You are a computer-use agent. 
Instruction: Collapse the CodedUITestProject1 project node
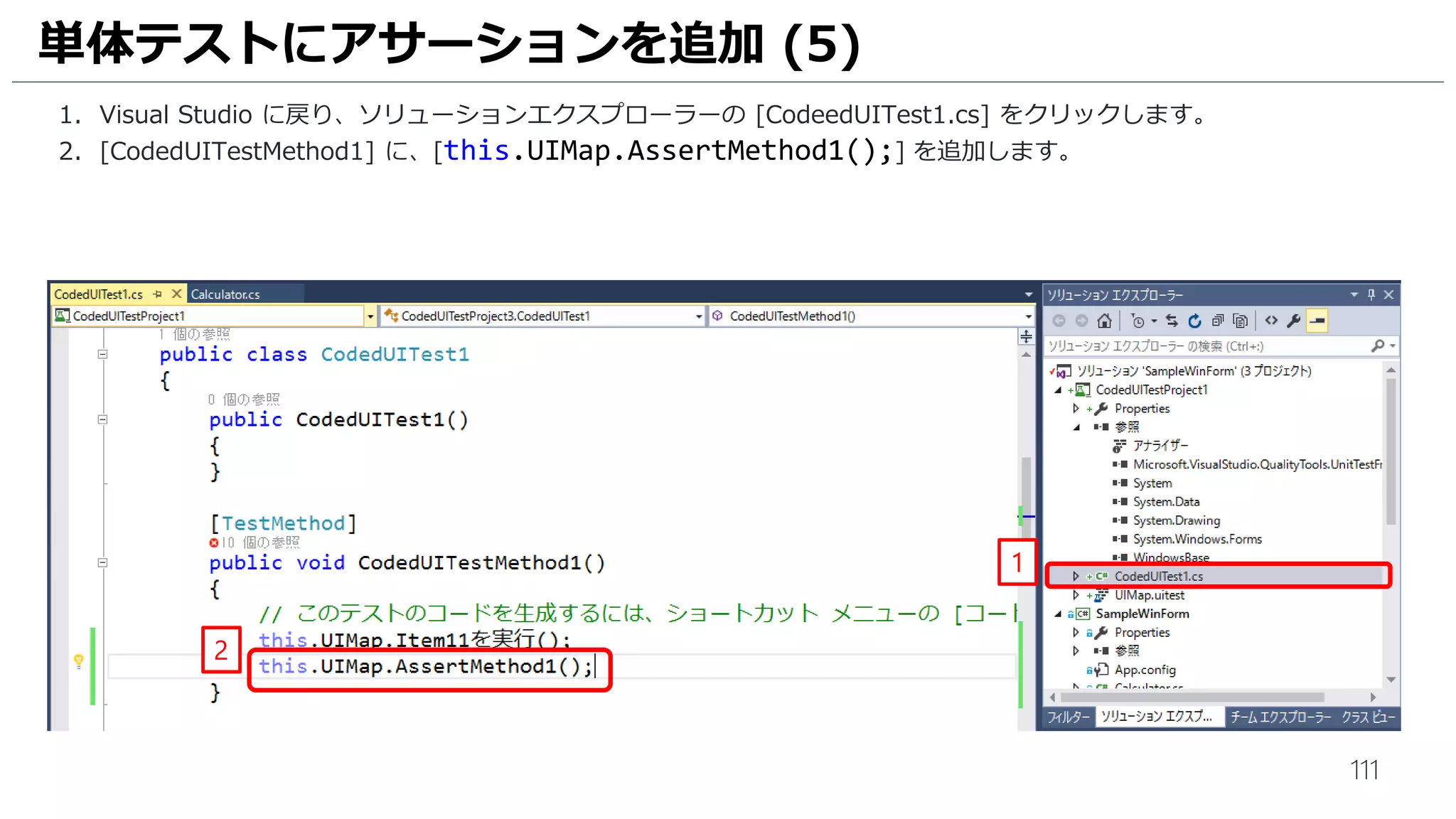(x=1058, y=390)
